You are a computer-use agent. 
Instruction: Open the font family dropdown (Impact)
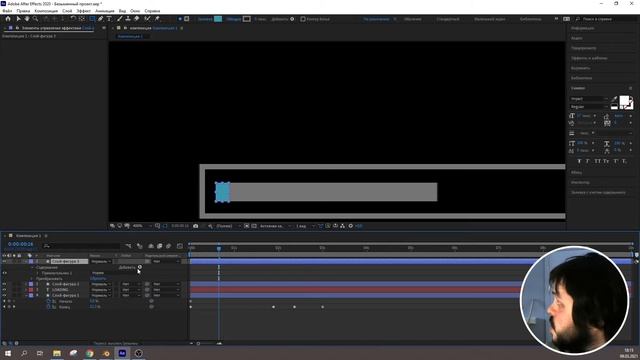(589, 99)
